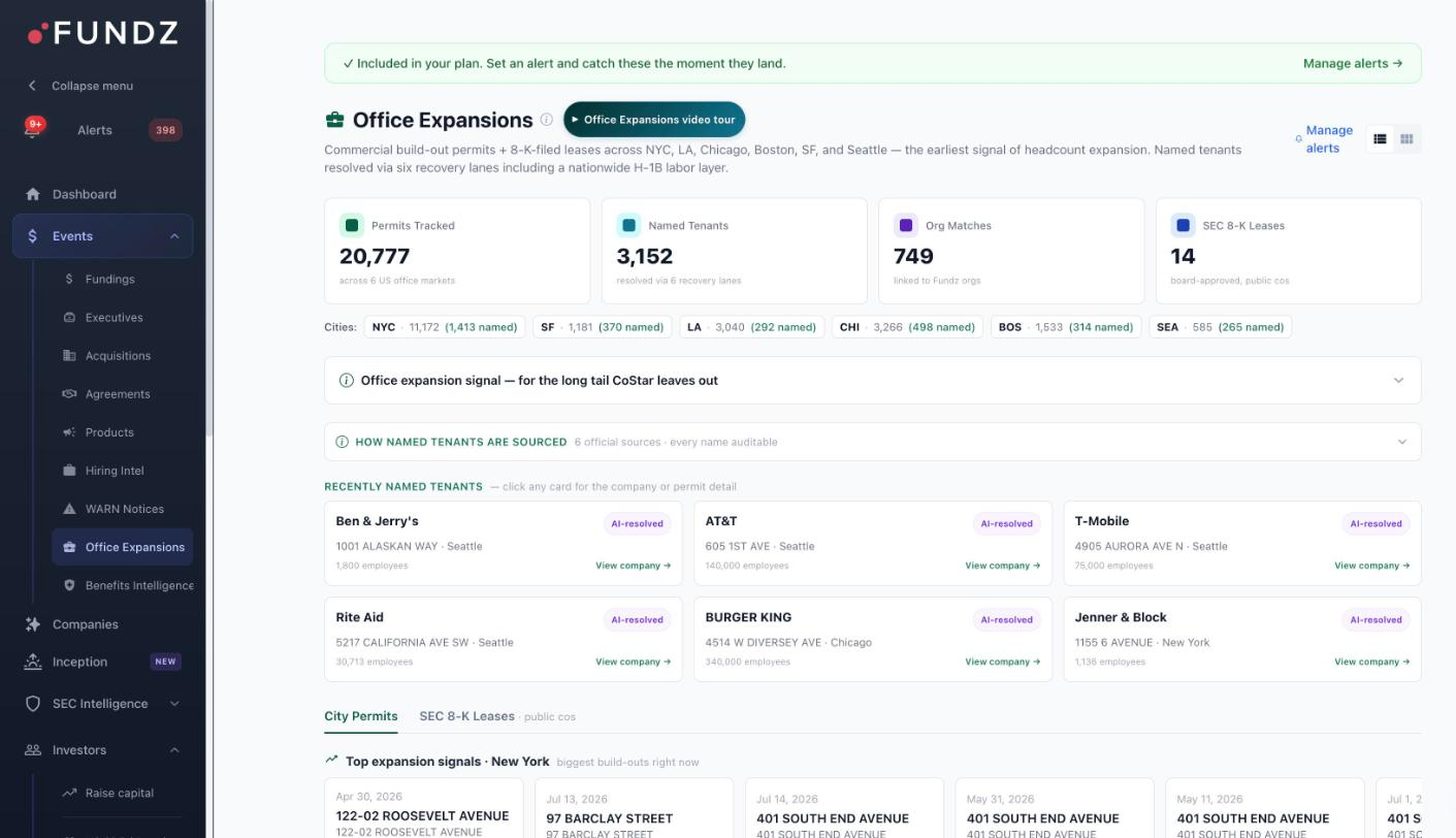Go to Office Expansions in sidebar

[123, 547]
